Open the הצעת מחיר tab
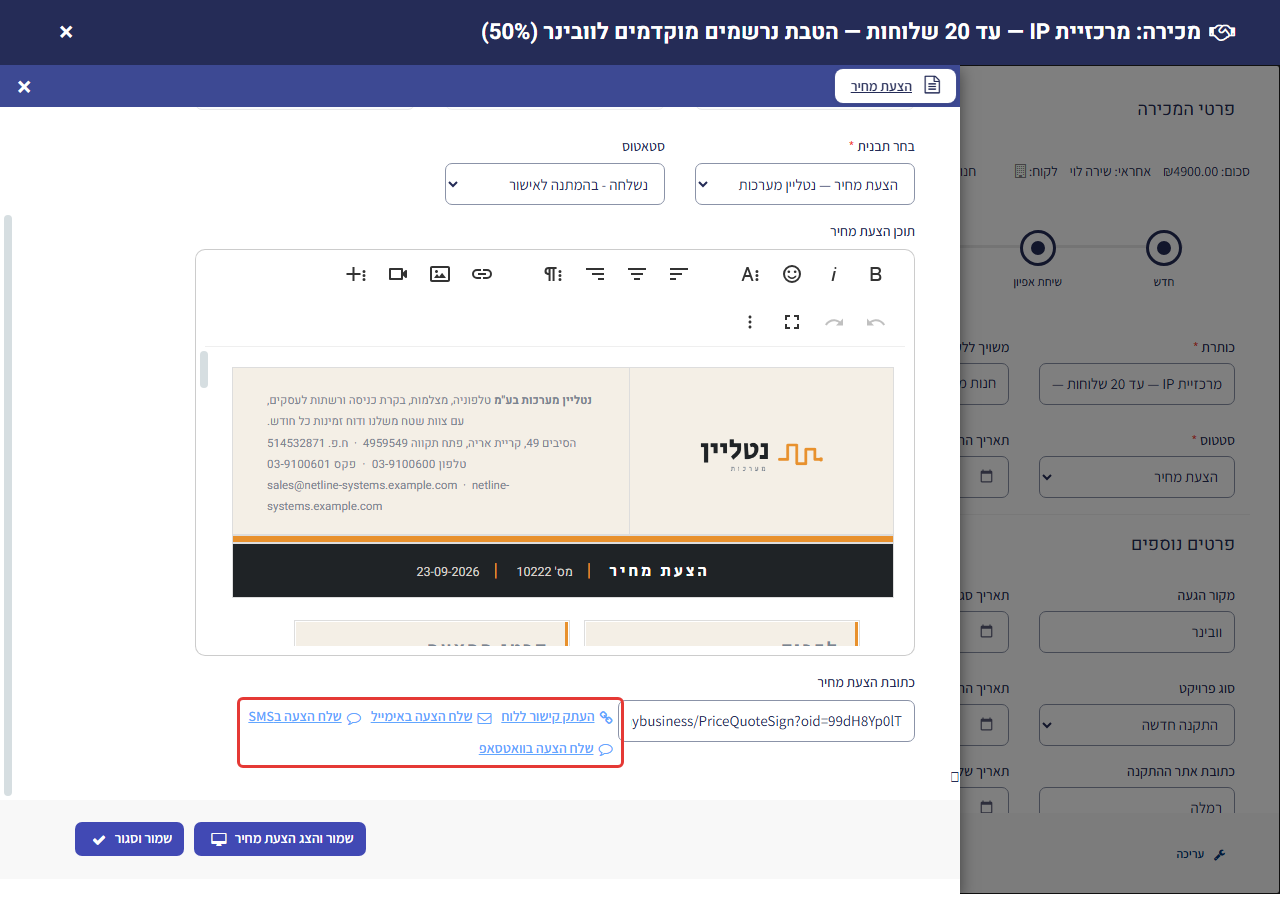Viewport: 1280px width, 900px height. pyautogui.click(x=896, y=86)
